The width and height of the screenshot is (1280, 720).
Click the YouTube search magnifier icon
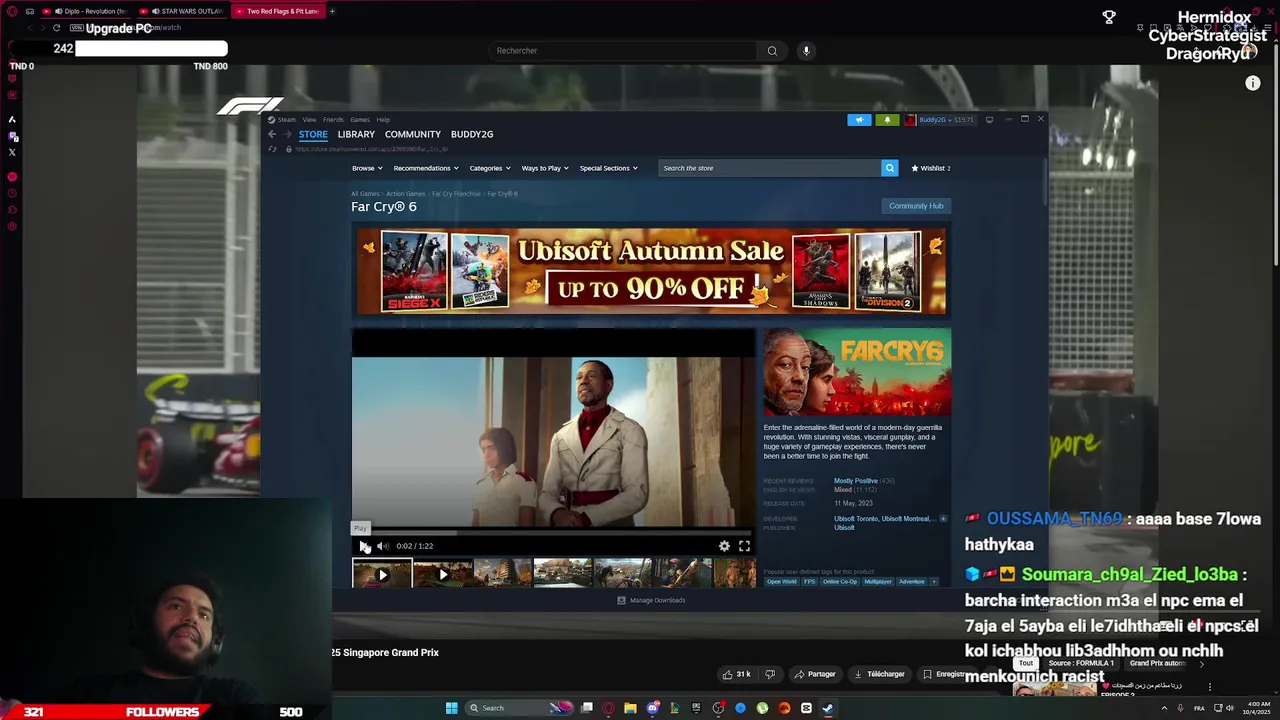point(772,51)
